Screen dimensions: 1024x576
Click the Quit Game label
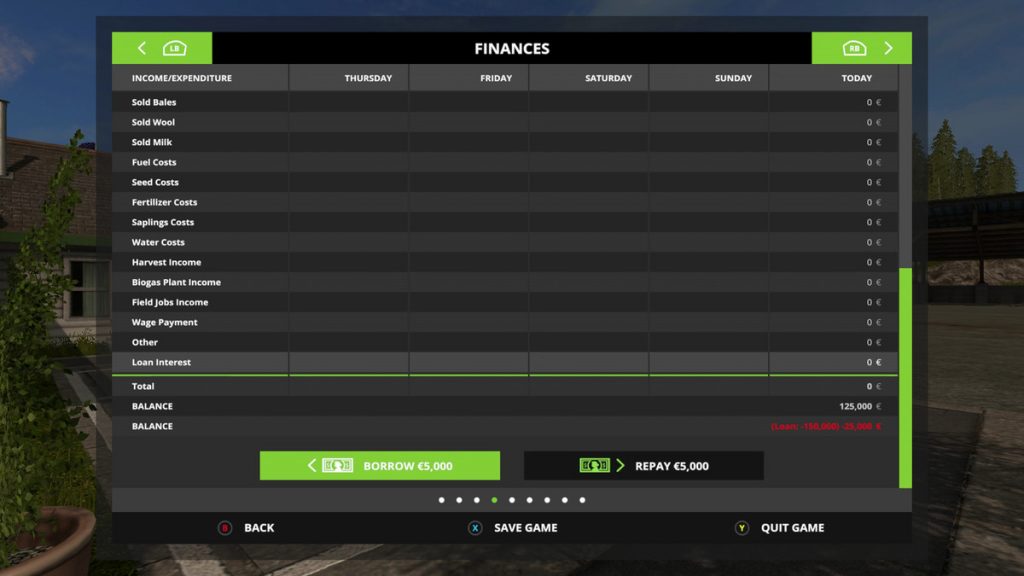[792, 528]
